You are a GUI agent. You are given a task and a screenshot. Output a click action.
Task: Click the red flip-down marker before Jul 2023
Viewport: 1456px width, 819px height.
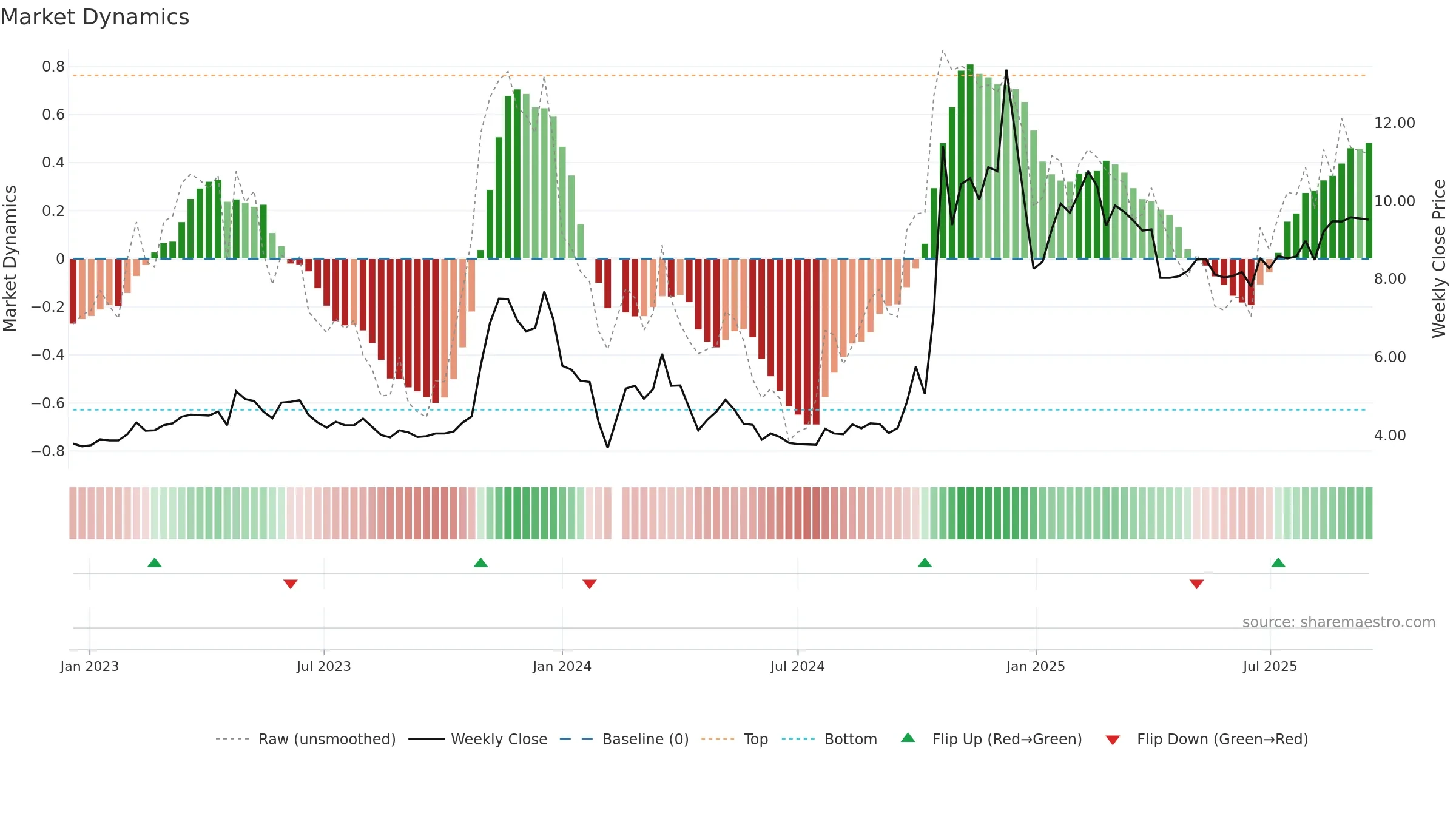point(291,584)
